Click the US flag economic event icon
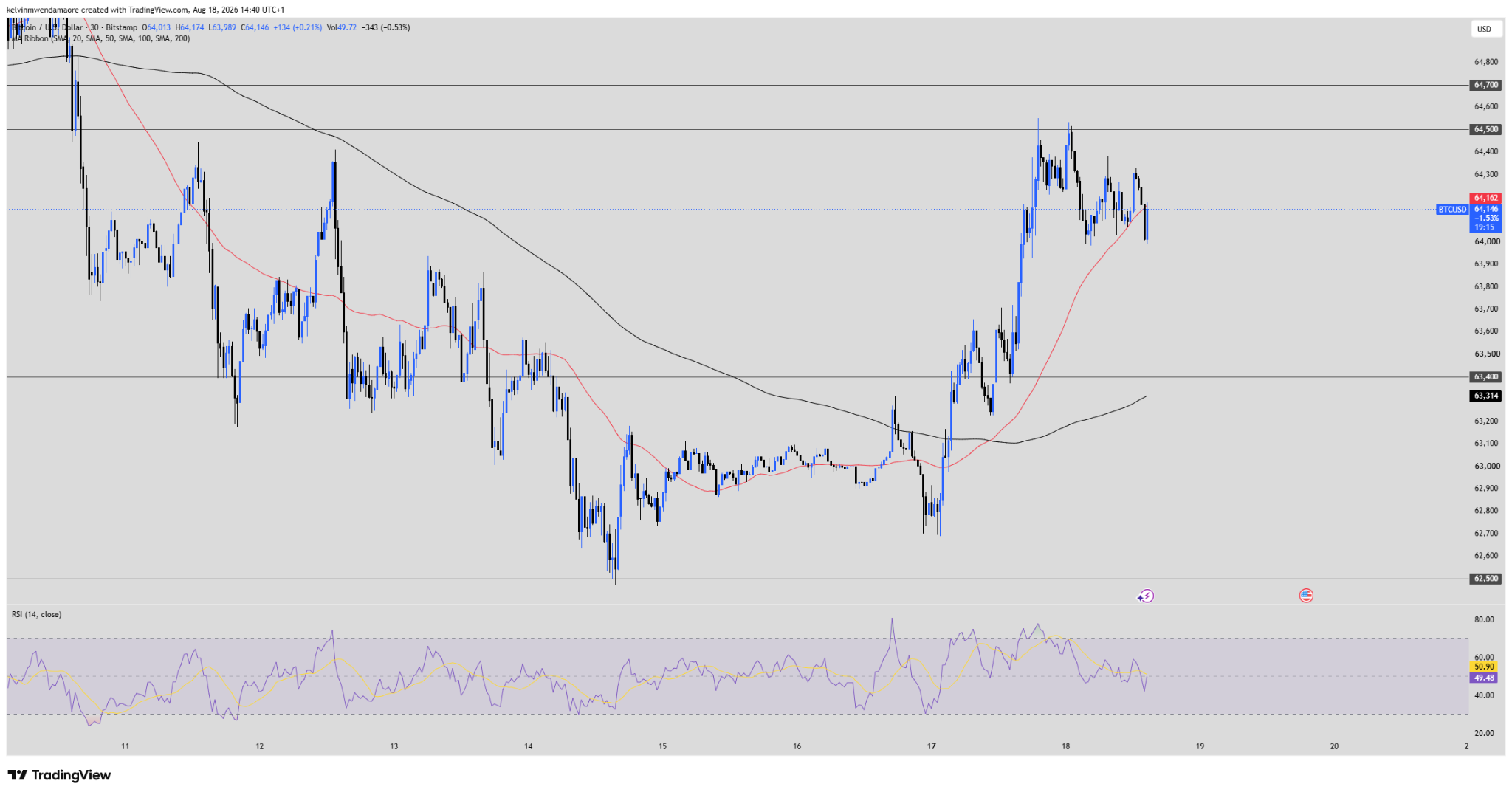Viewport: 1512px width, 795px height. (x=1306, y=596)
